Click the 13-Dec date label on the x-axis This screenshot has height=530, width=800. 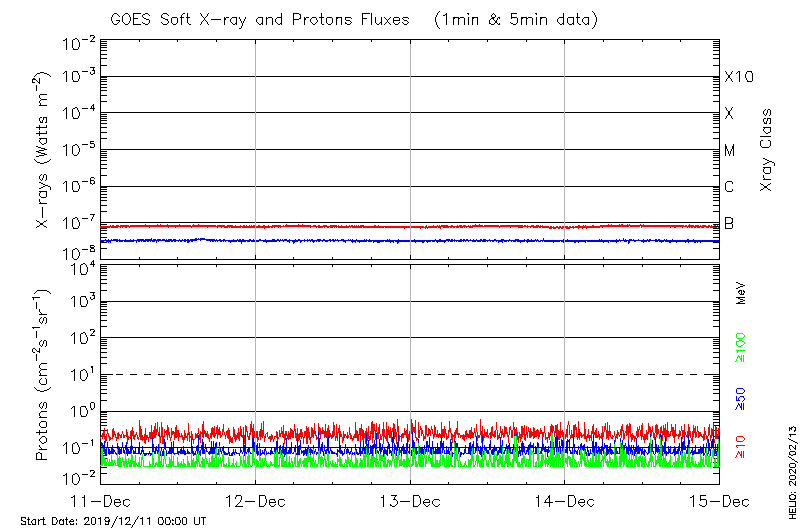(410, 500)
